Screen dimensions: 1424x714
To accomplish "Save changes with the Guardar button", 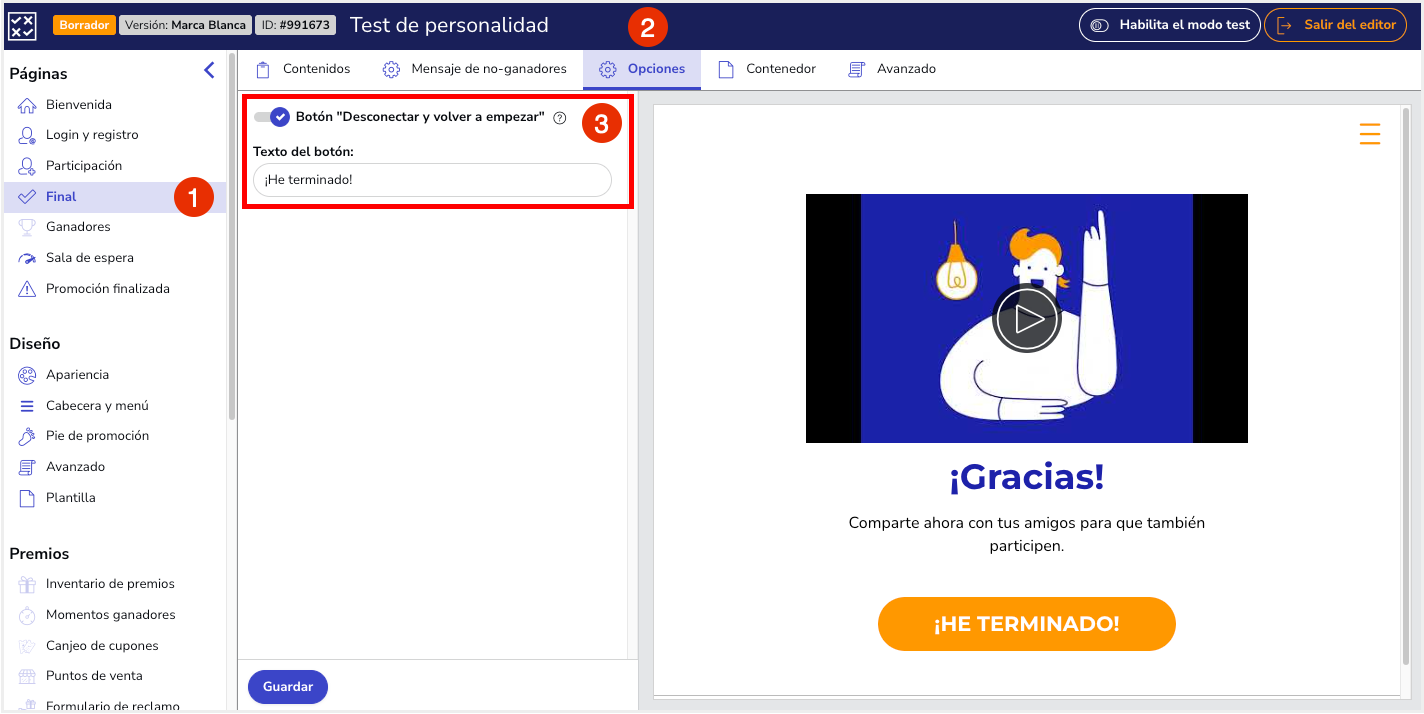I will [288, 687].
